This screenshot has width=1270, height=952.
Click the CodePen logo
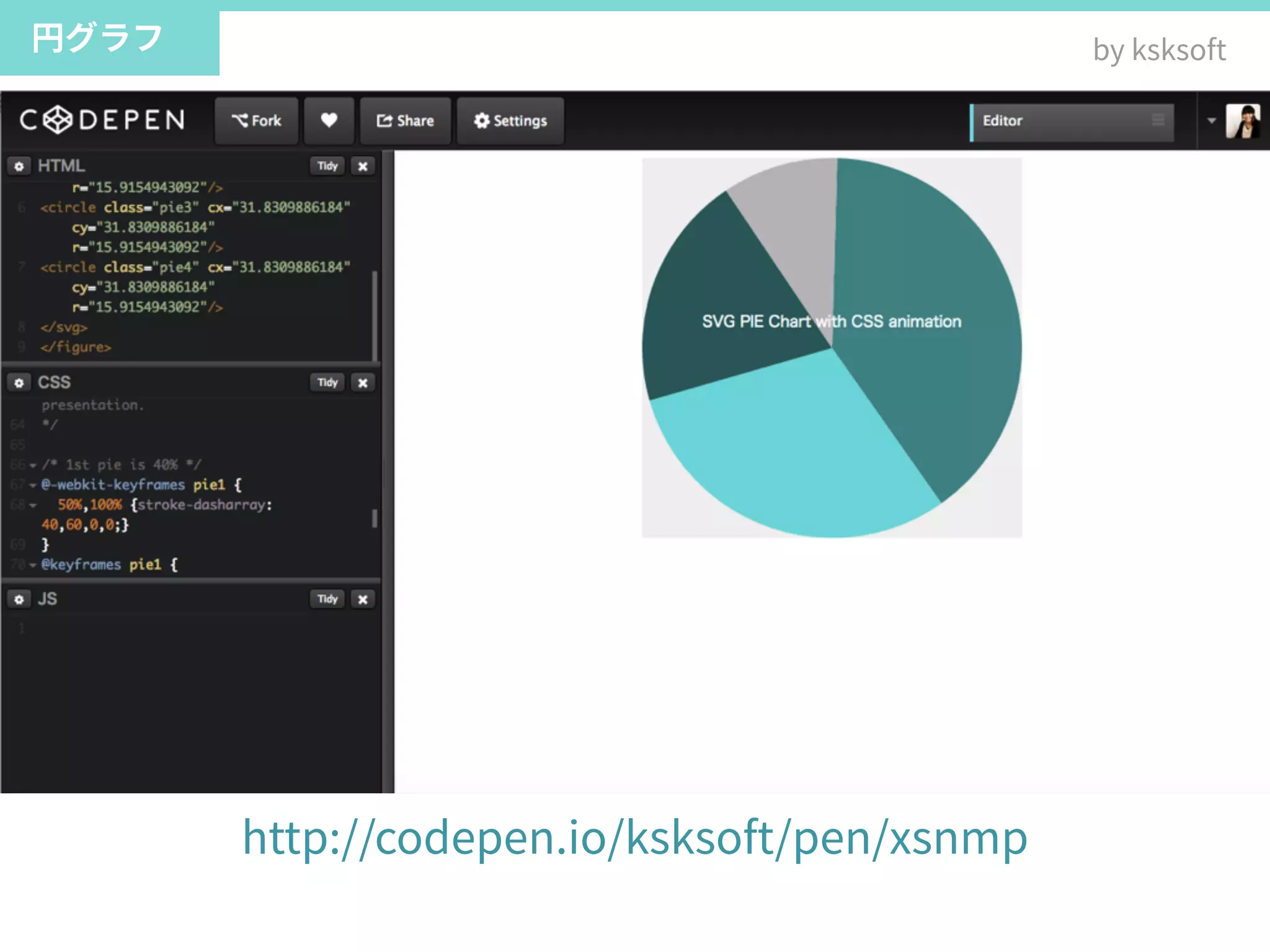tap(102, 120)
